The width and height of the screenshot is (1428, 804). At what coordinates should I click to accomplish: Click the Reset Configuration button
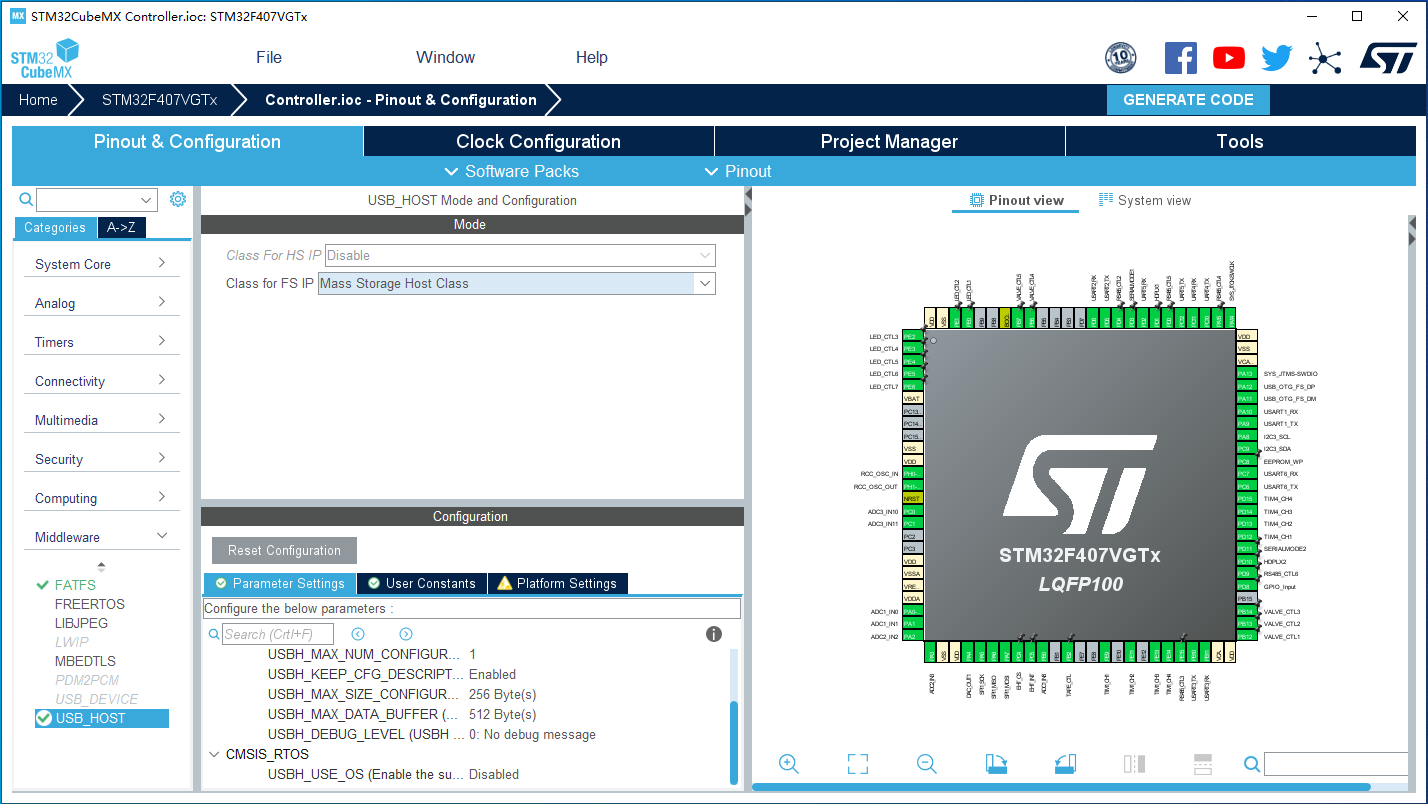point(284,550)
